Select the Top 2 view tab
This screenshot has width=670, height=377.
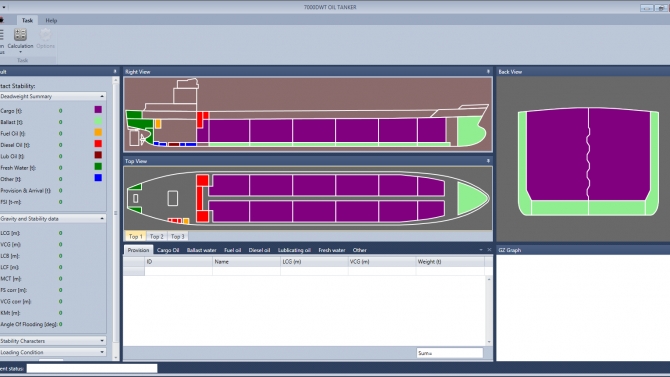point(157,236)
